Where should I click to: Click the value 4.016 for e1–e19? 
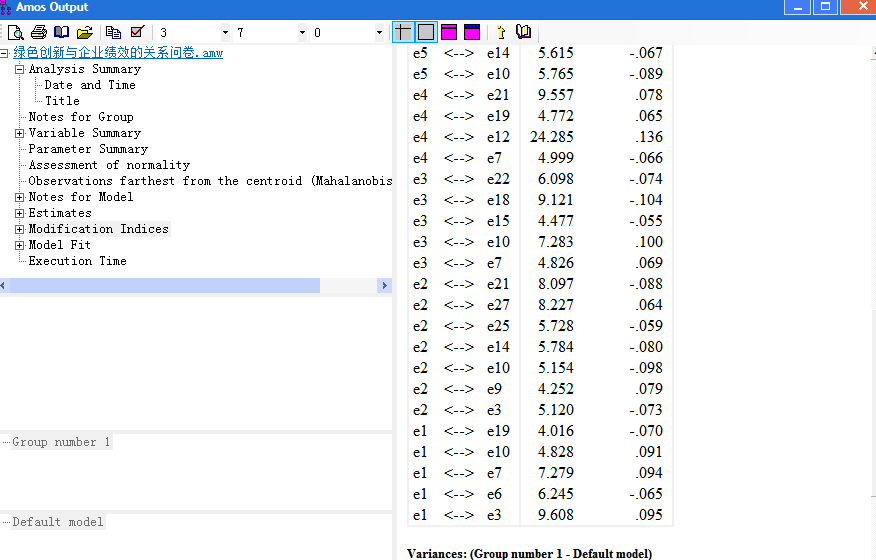click(556, 431)
